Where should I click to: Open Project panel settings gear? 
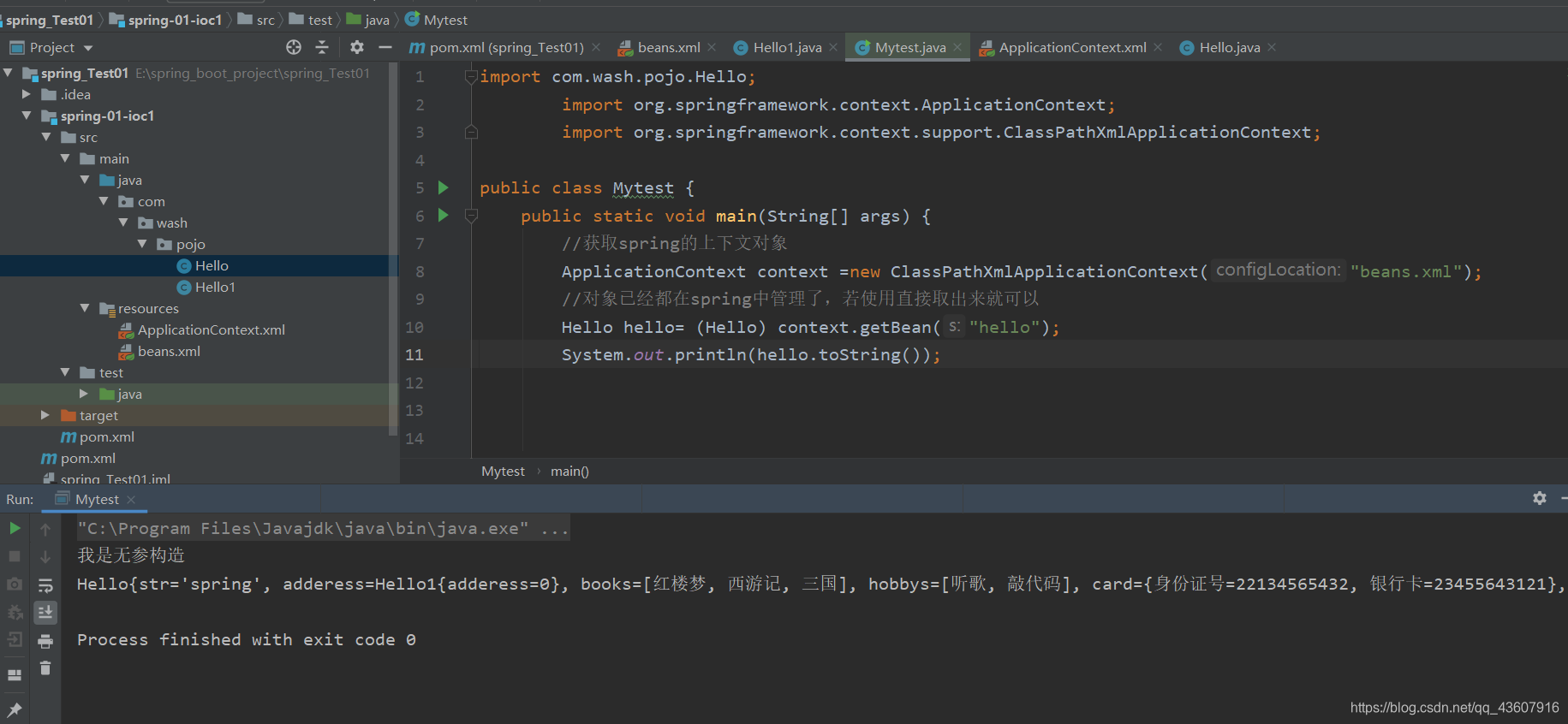pos(357,47)
